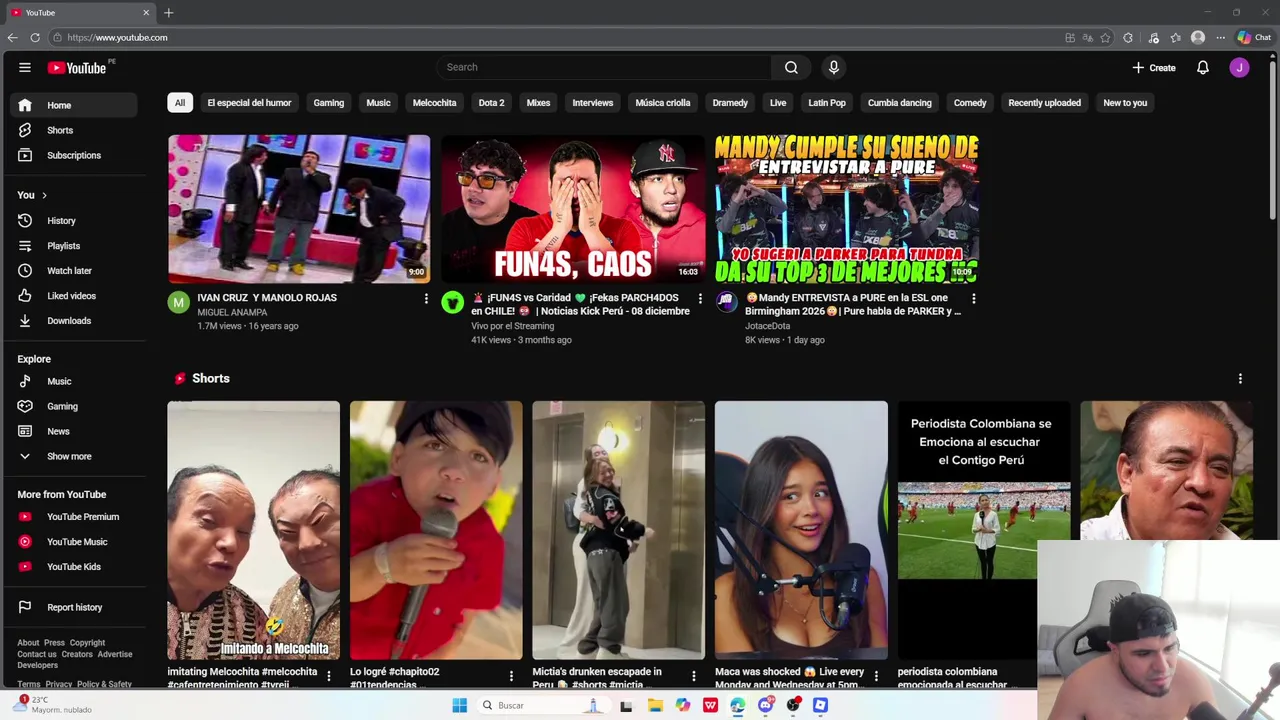This screenshot has width=1280, height=720.
Task: Open YouTube Premium in the sidebar
Action: pyautogui.click(x=73, y=516)
